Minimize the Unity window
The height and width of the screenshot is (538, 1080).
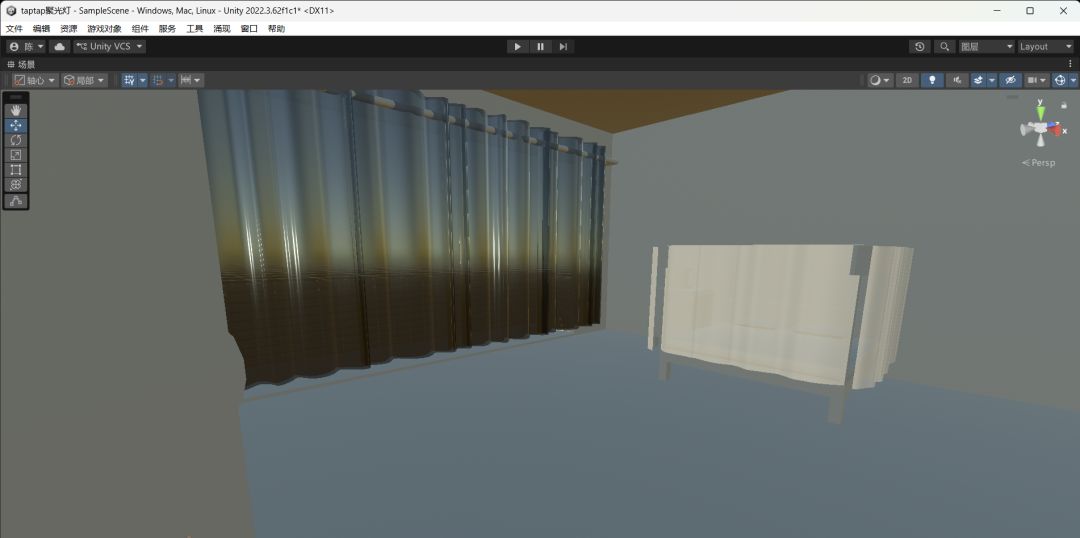pyautogui.click(x=998, y=10)
